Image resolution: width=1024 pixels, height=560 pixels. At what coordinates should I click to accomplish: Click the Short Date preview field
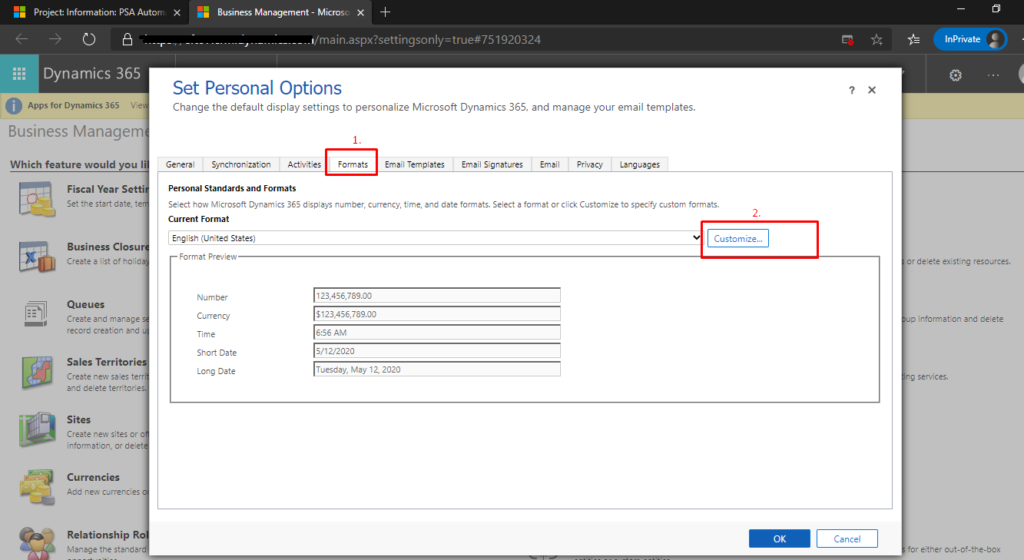tap(437, 350)
